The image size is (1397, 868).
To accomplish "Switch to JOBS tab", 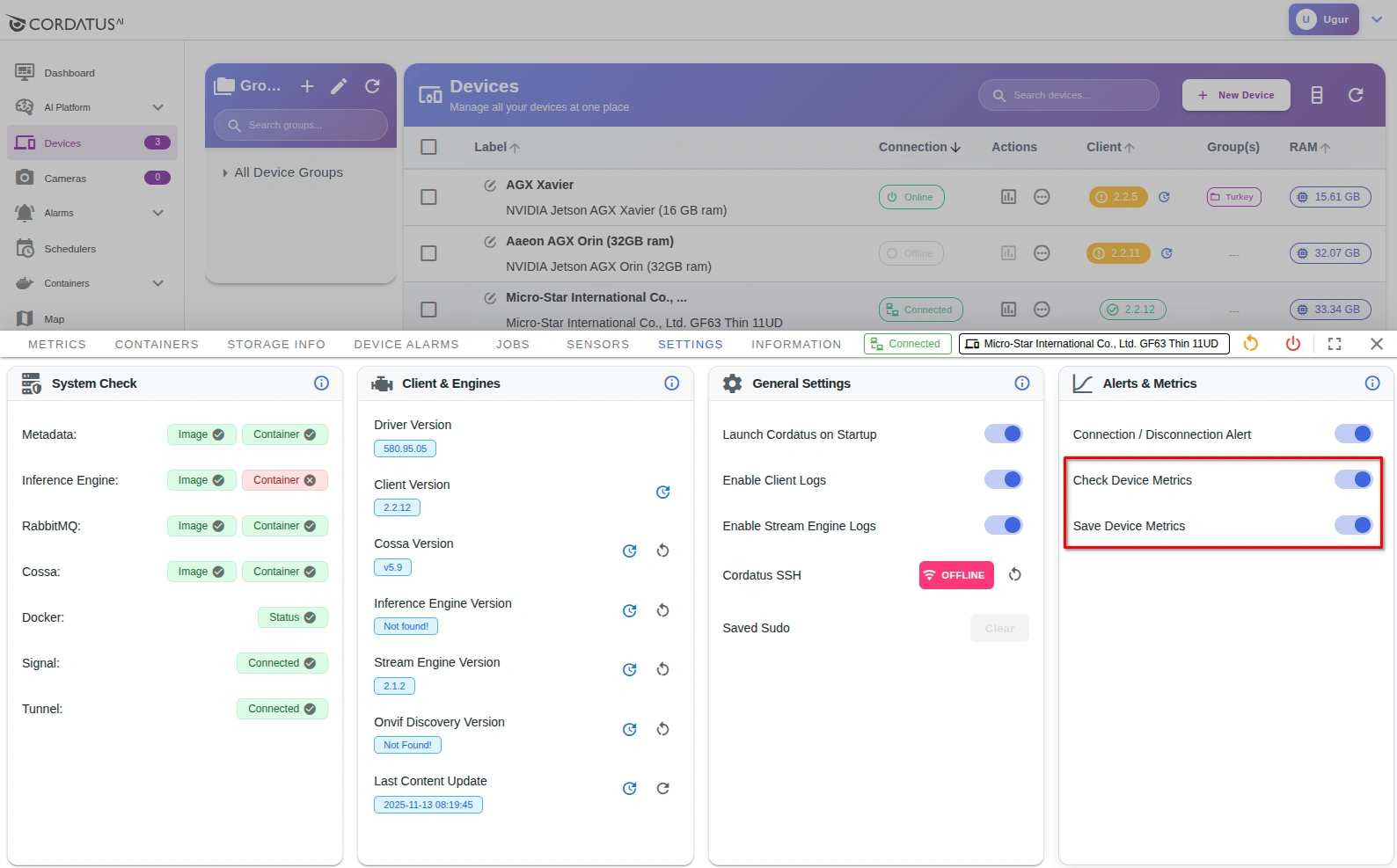I will pyautogui.click(x=513, y=345).
